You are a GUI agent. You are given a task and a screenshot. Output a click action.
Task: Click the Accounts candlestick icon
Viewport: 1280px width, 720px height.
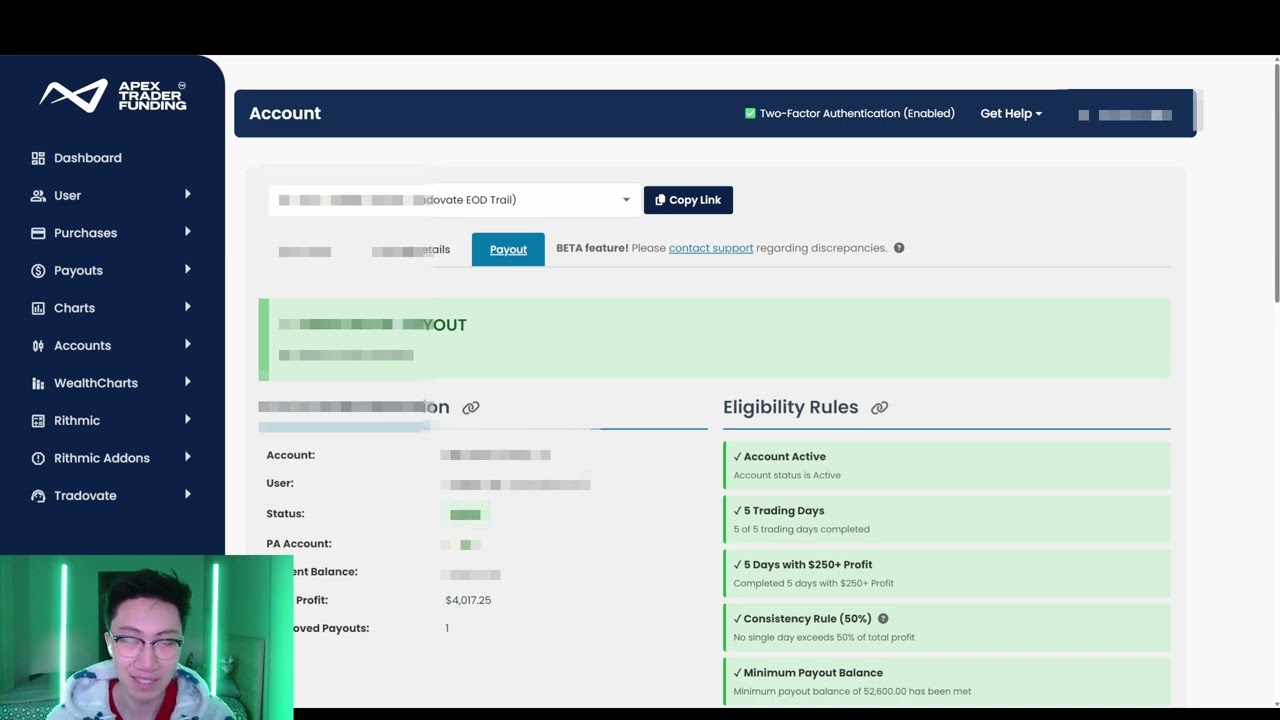coord(38,346)
